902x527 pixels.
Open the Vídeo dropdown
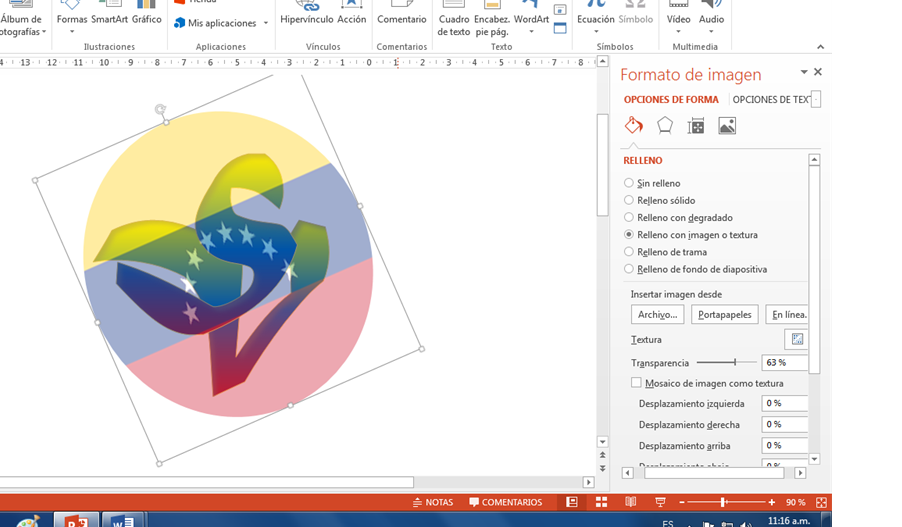(679, 32)
